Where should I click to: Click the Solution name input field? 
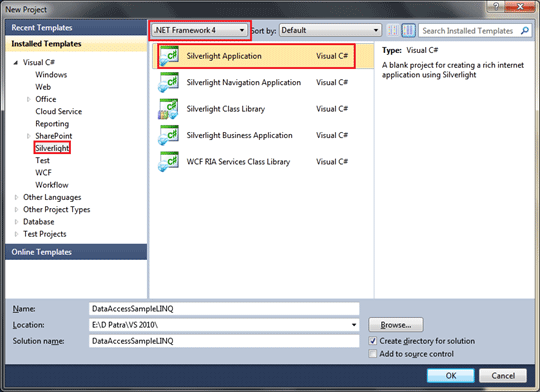point(224,341)
